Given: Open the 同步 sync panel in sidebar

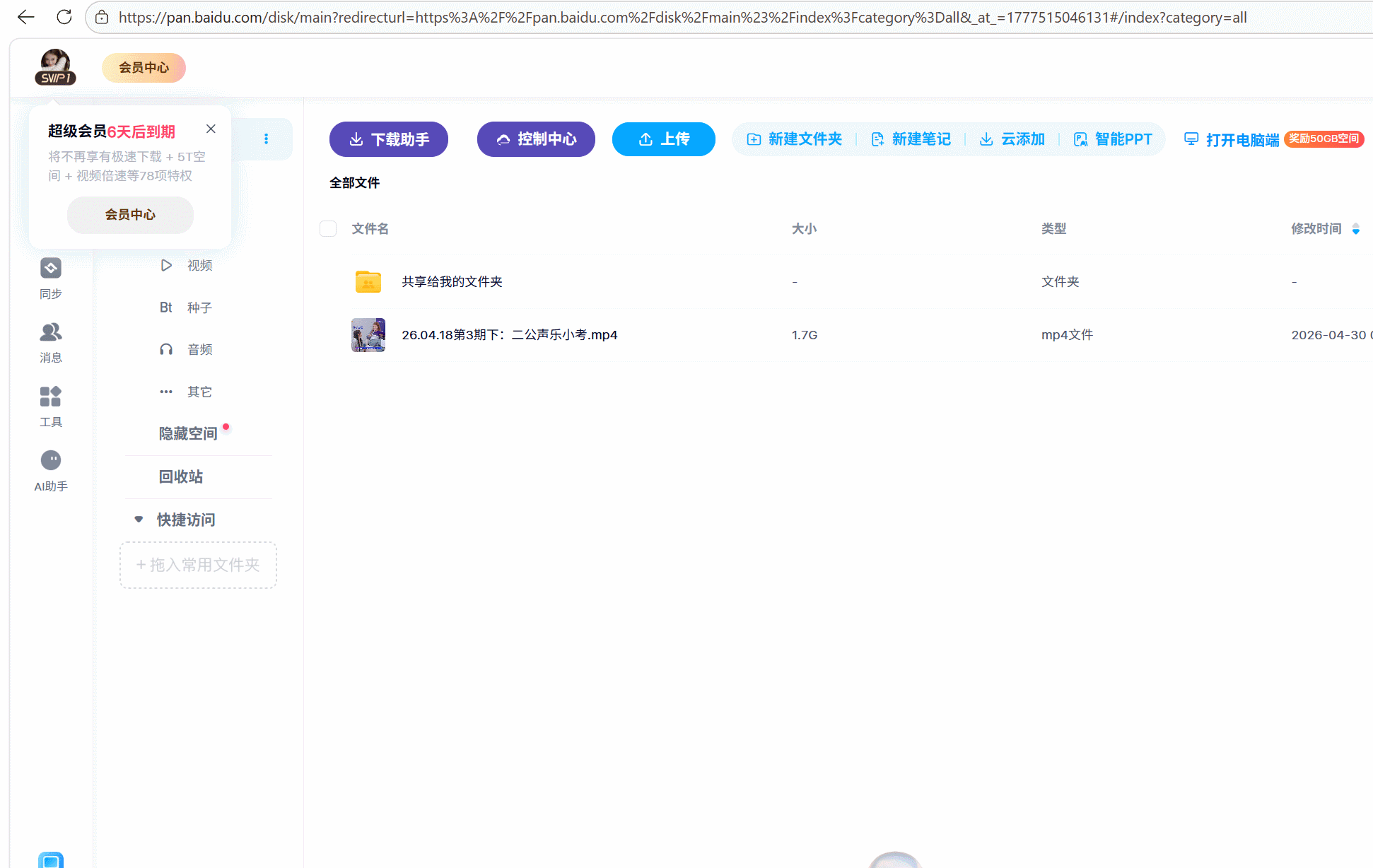Looking at the screenshot, I should tap(50, 278).
